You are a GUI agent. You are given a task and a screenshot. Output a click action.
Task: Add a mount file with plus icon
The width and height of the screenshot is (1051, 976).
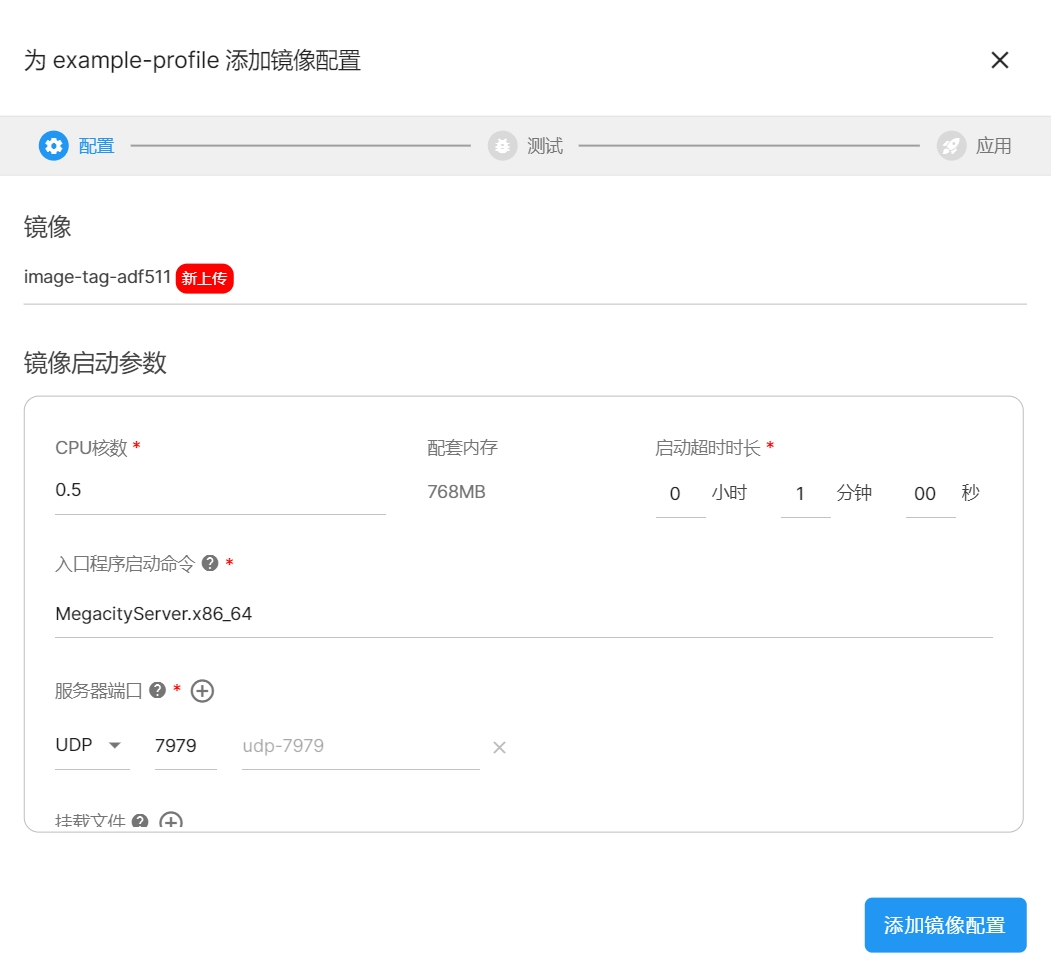click(x=171, y=821)
